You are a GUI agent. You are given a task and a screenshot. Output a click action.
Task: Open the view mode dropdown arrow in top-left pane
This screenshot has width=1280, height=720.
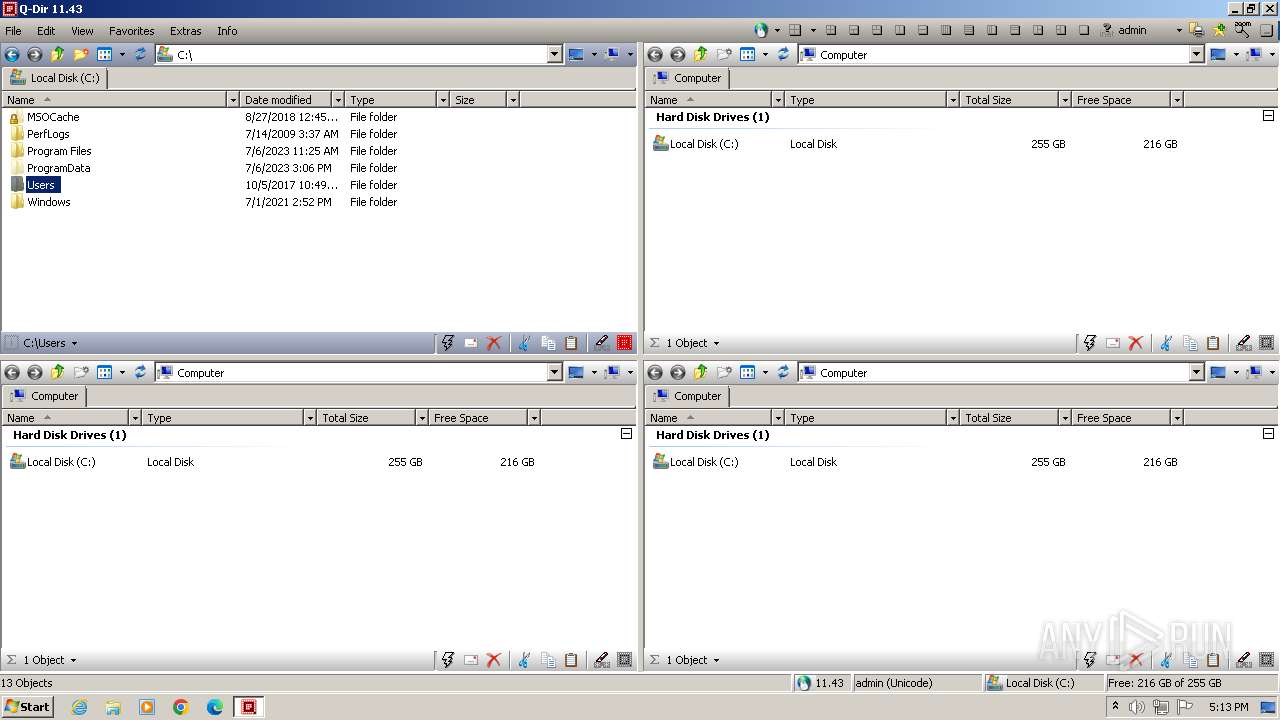pyautogui.click(x=122, y=55)
